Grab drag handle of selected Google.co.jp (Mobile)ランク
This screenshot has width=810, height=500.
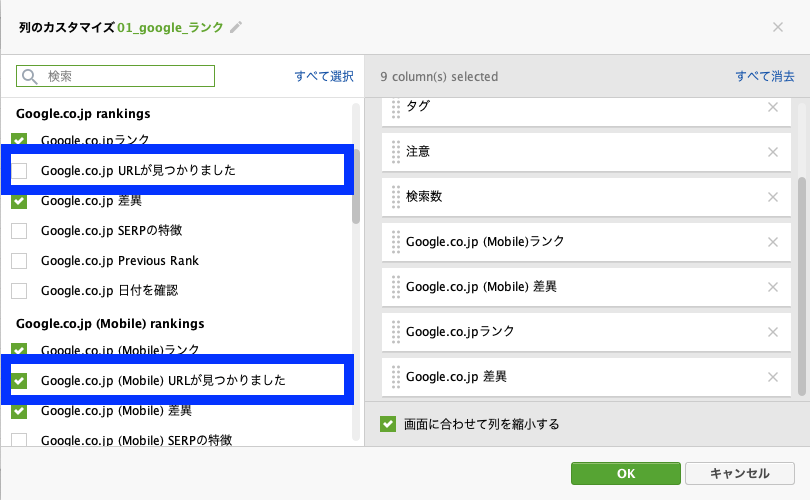396,242
